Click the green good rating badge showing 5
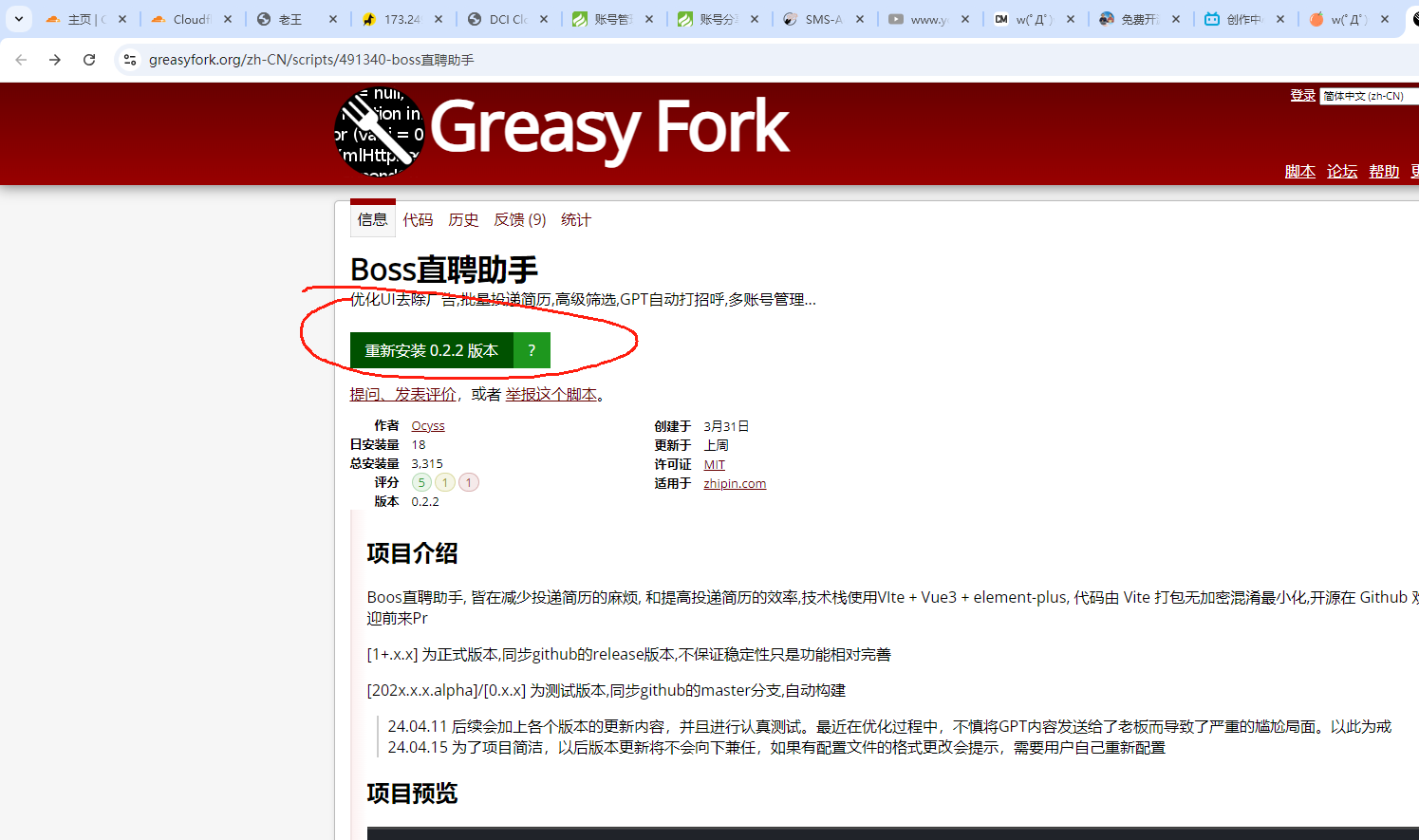 pyautogui.click(x=421, y=482)
